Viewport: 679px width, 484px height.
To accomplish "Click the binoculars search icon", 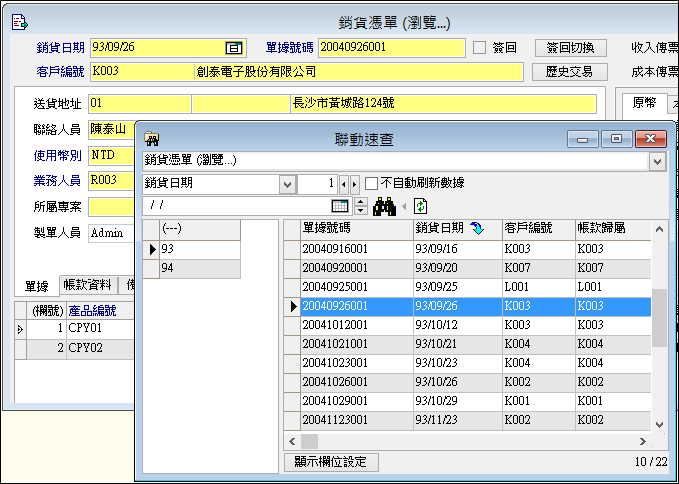I will point(384,206).
